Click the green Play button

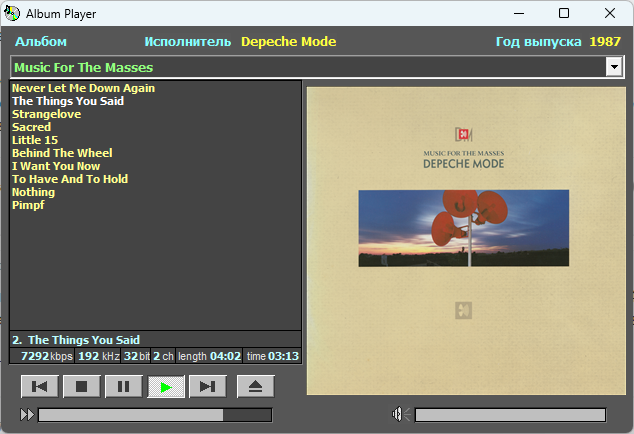[166, 387]
